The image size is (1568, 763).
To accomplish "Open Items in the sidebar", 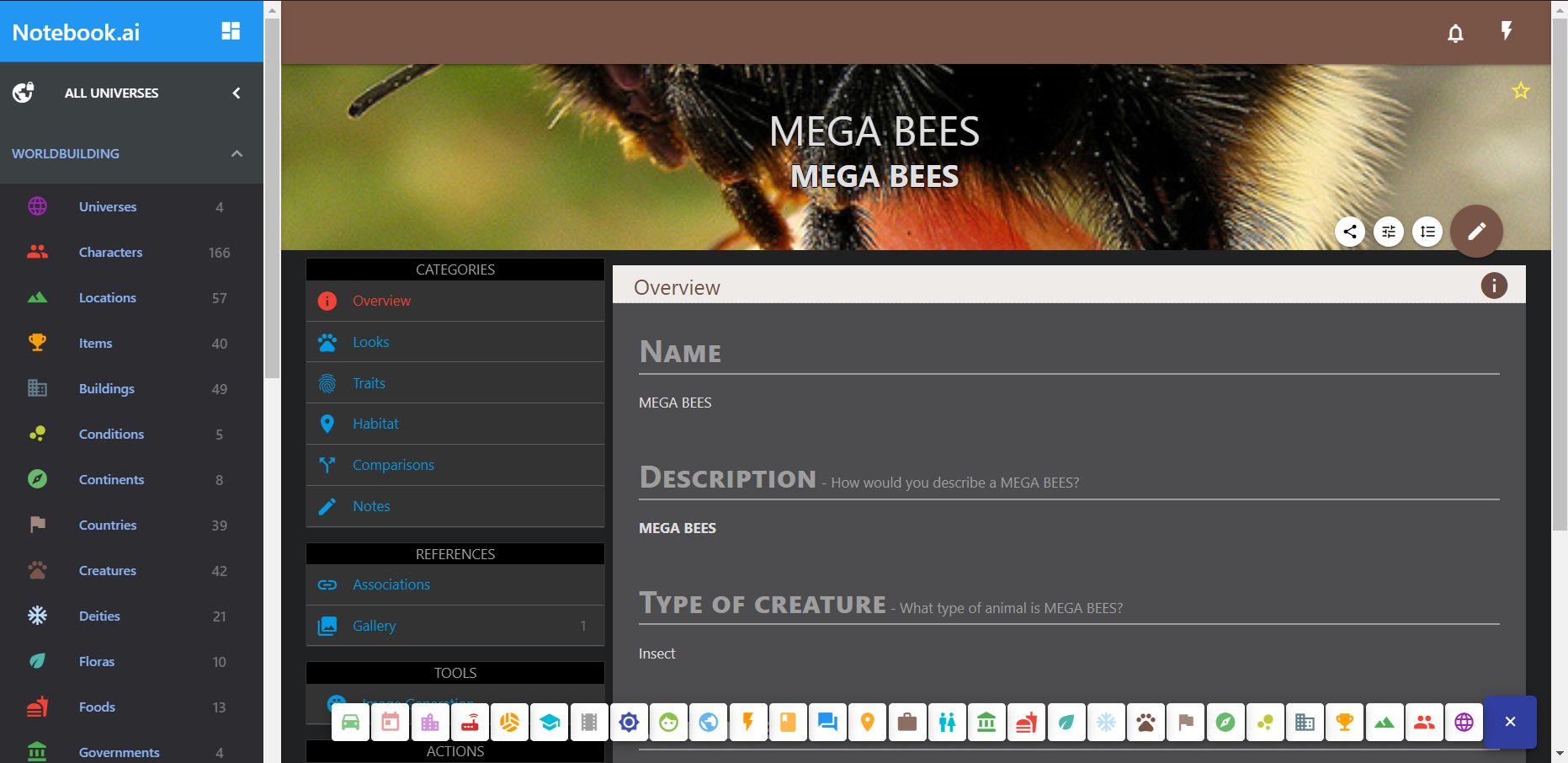I will pos(131,343).
